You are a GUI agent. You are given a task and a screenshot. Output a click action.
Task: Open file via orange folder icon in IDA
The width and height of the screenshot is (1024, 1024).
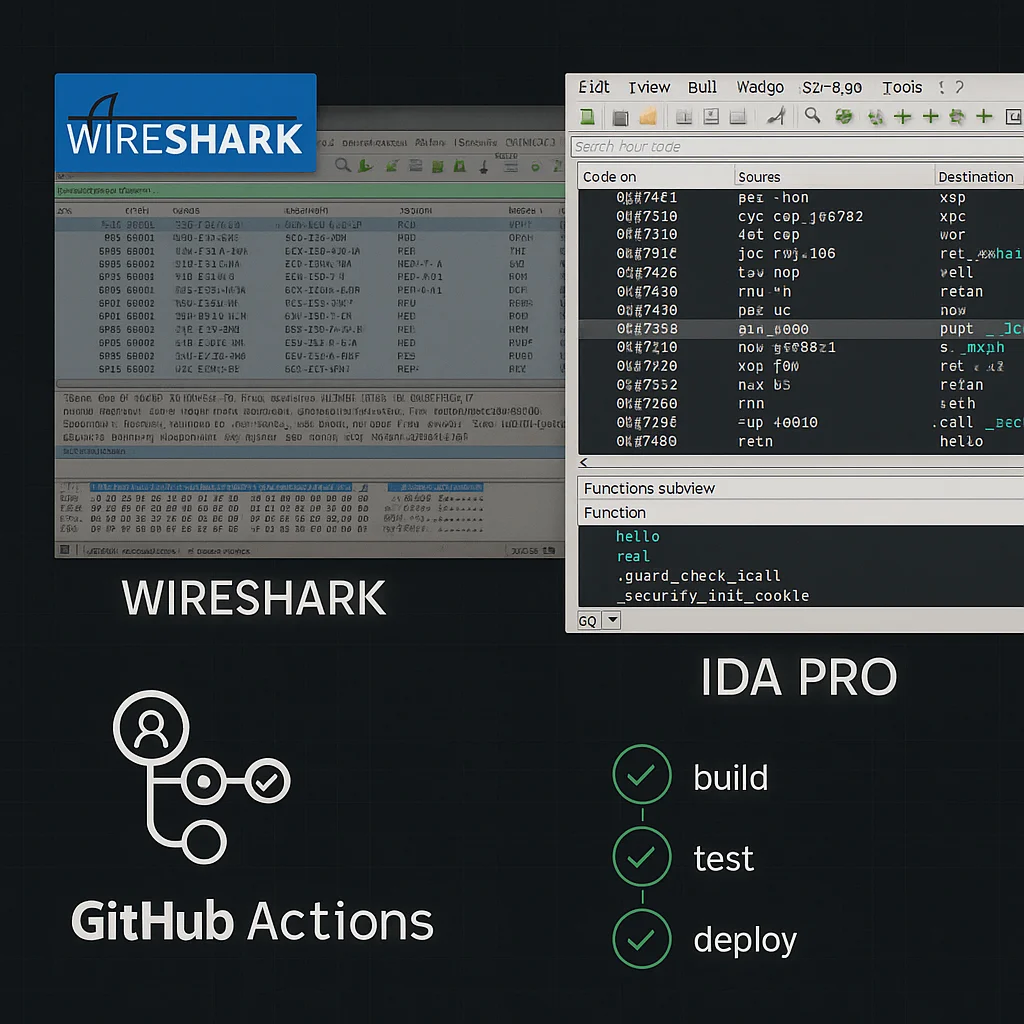(x=647, y=117)
